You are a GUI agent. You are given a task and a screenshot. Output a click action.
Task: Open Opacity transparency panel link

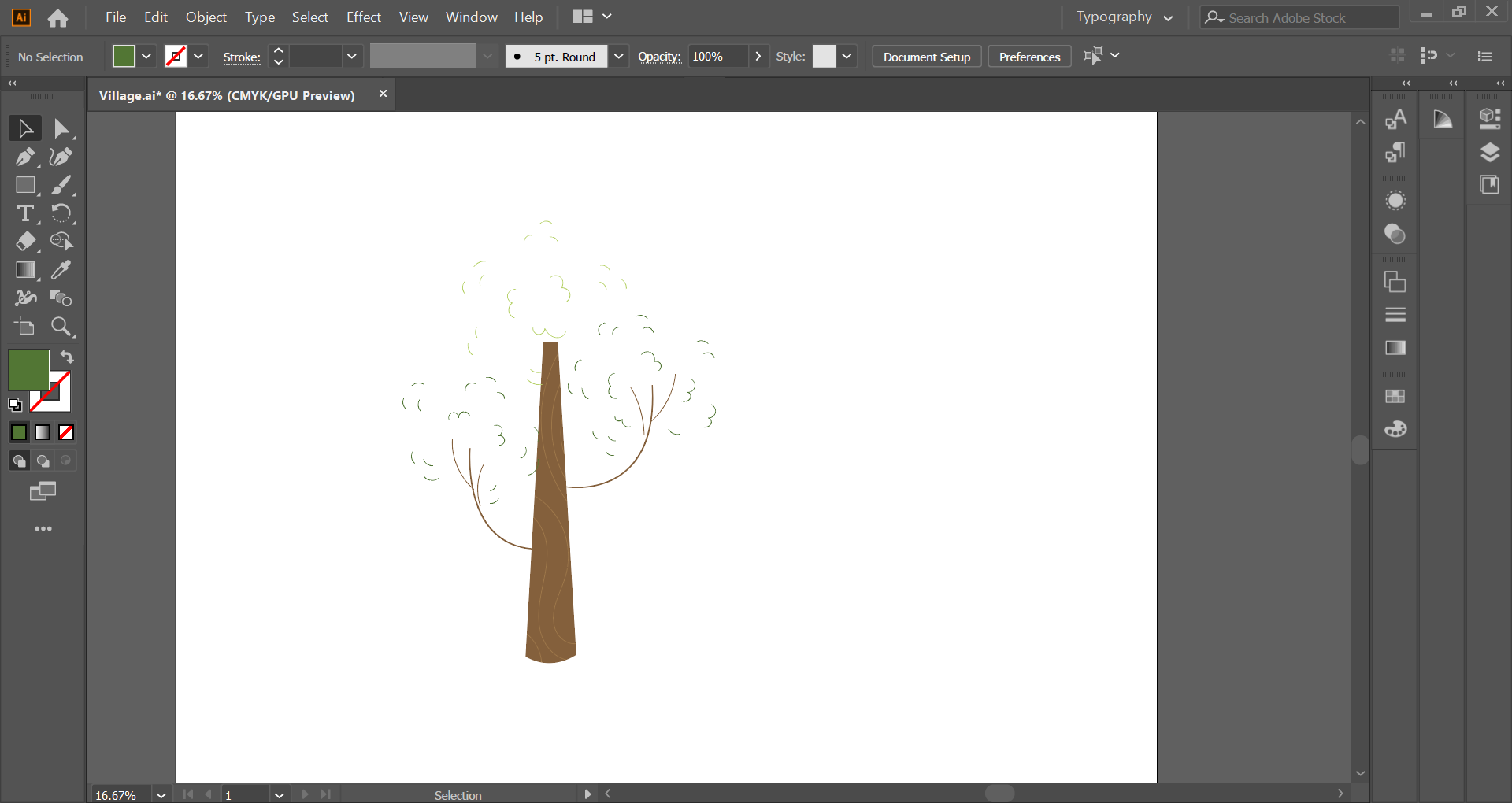(x=660, y=57)
